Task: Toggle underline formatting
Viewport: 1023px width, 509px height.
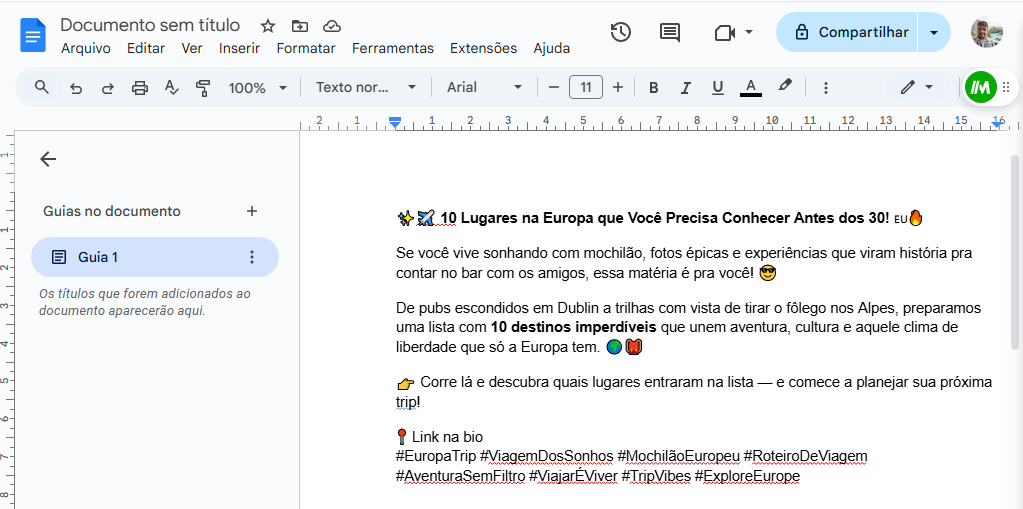Action: (x=717, y=88)
